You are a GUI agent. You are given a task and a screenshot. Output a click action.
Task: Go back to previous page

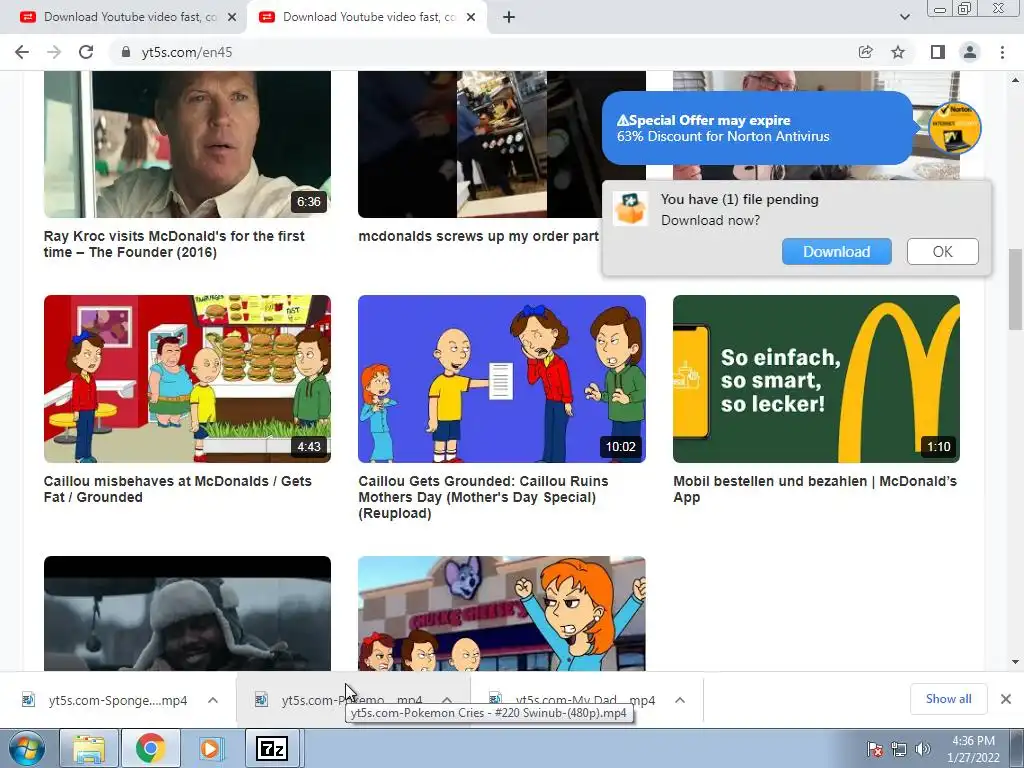[x=22, y=52]
